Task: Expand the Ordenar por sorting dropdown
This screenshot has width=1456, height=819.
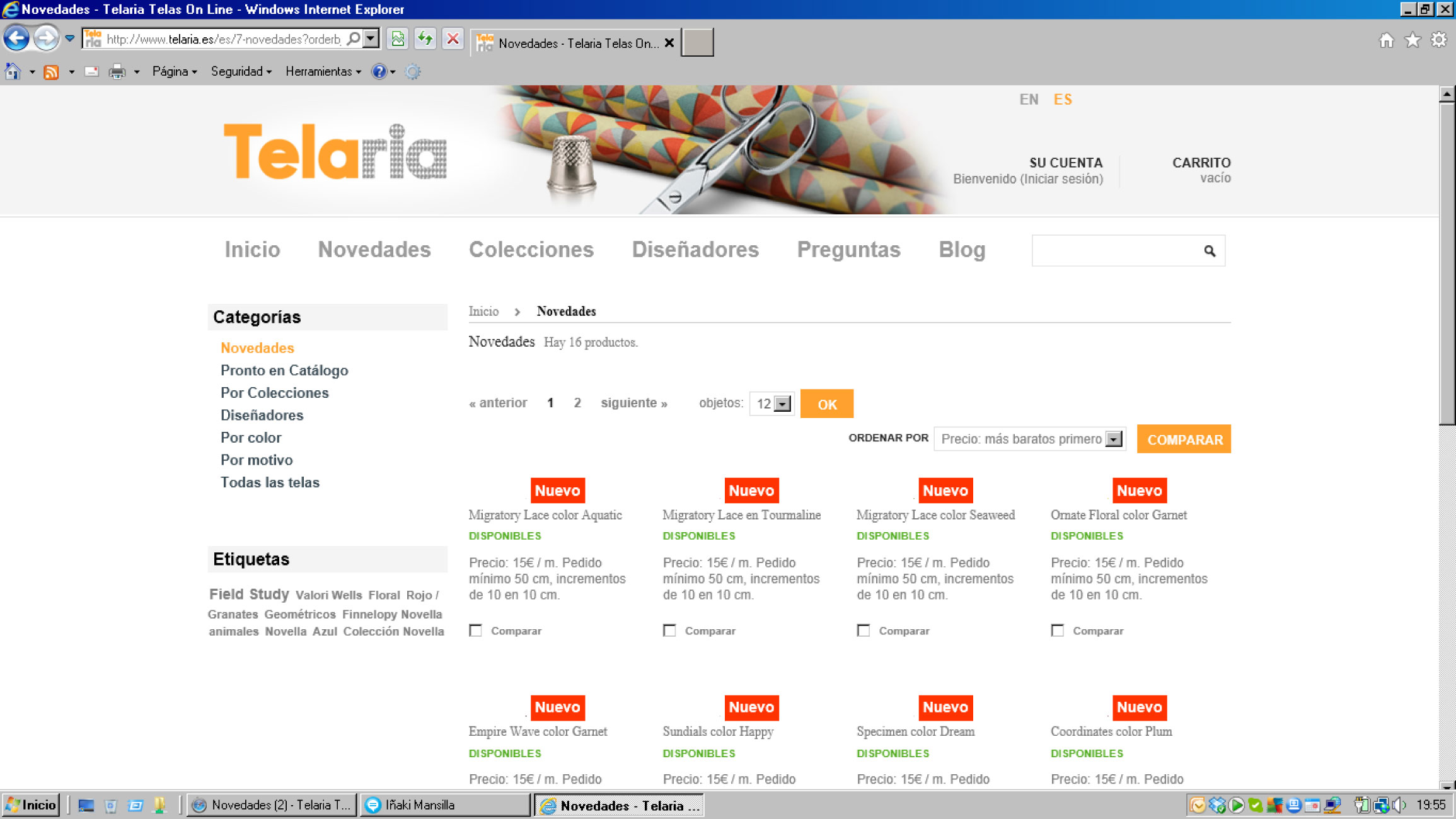Action: click(x=1114, y=439)
